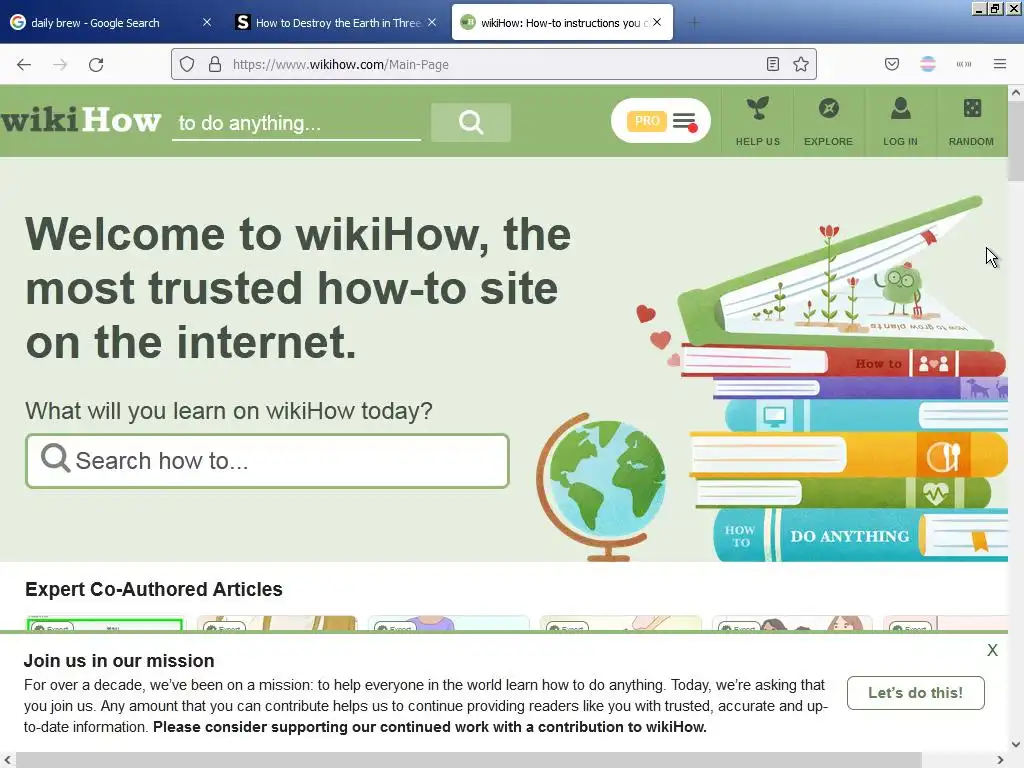The height and width of the screenshot is (768, 1024).
Task: Focus the 'Search how to...' field
Action: 267,461
